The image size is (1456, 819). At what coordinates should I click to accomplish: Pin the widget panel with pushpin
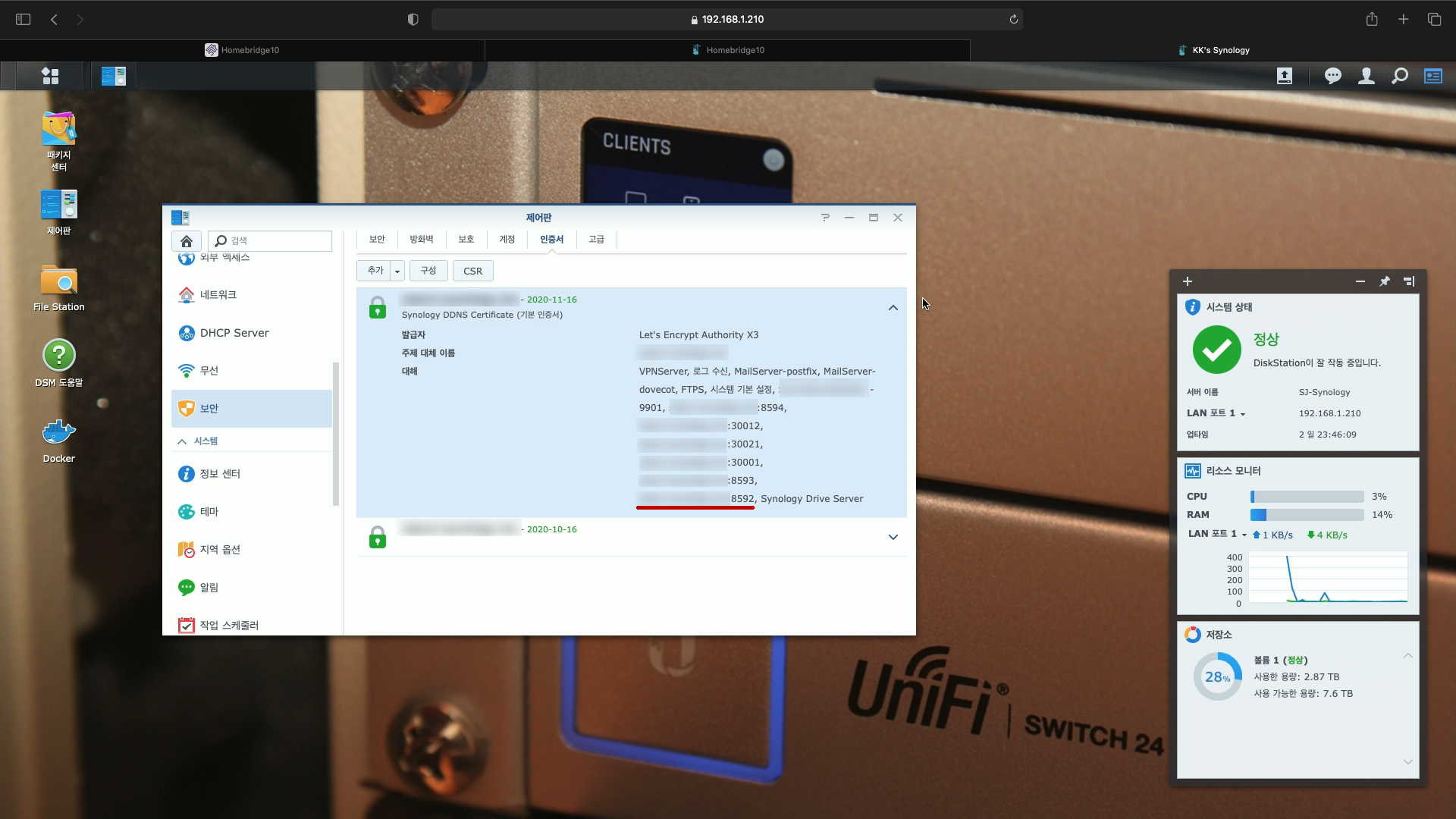1384,281
